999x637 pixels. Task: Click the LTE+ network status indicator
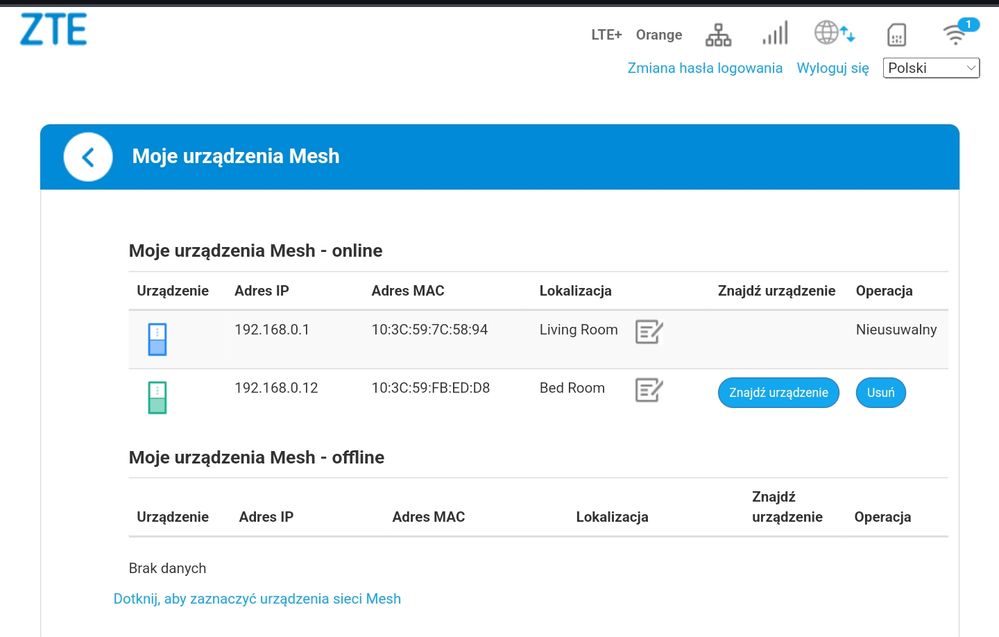tap(606, 33)
